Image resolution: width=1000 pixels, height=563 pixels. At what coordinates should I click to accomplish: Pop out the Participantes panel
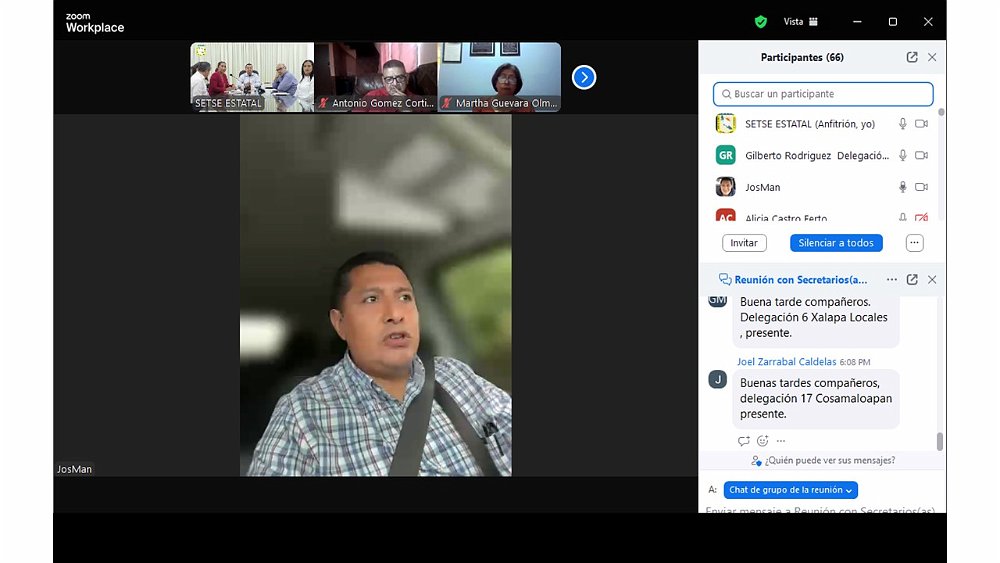(x=912, y=57)
